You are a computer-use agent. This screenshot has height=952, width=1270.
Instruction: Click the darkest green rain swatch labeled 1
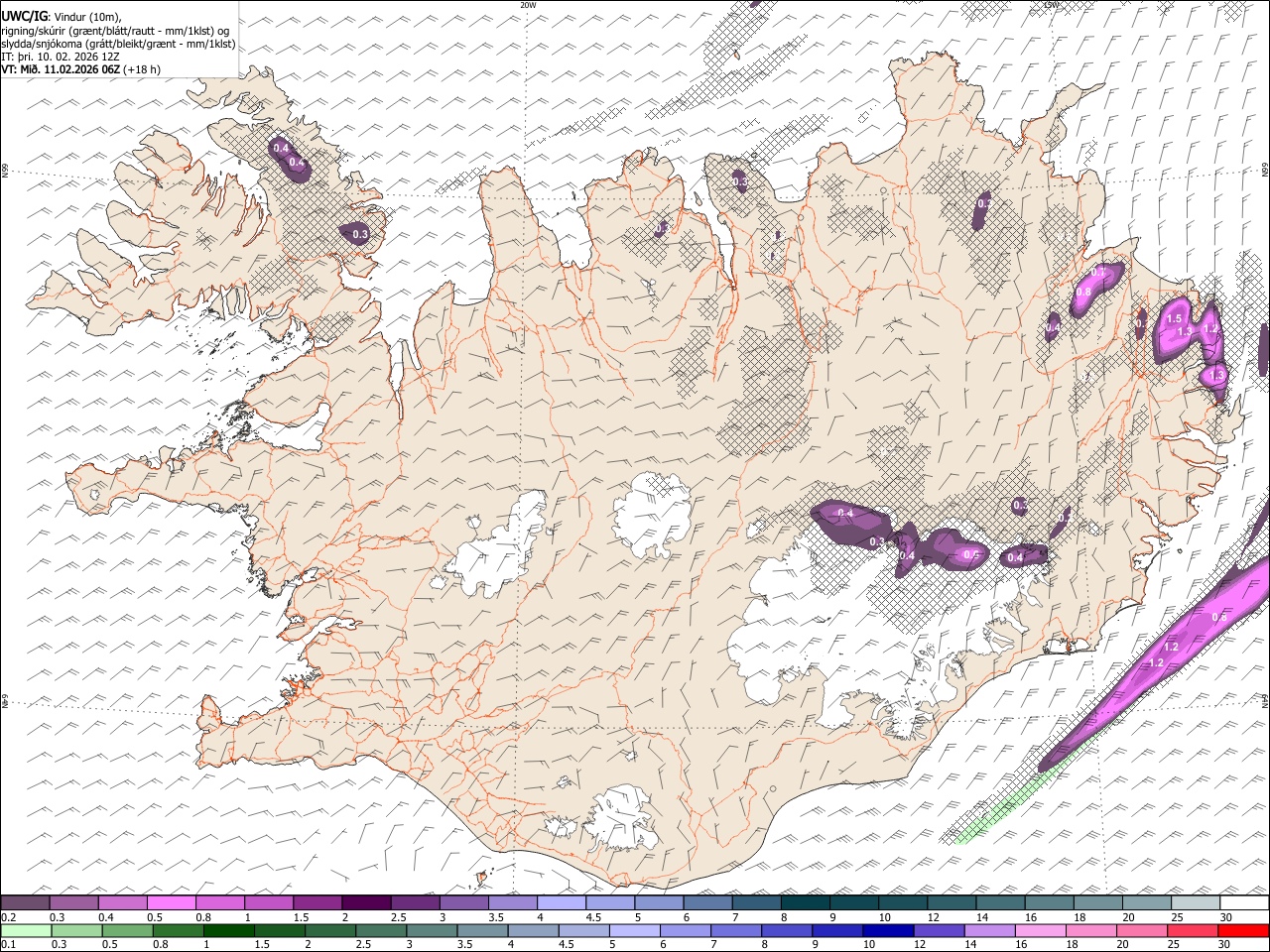(x=228, y=931)
